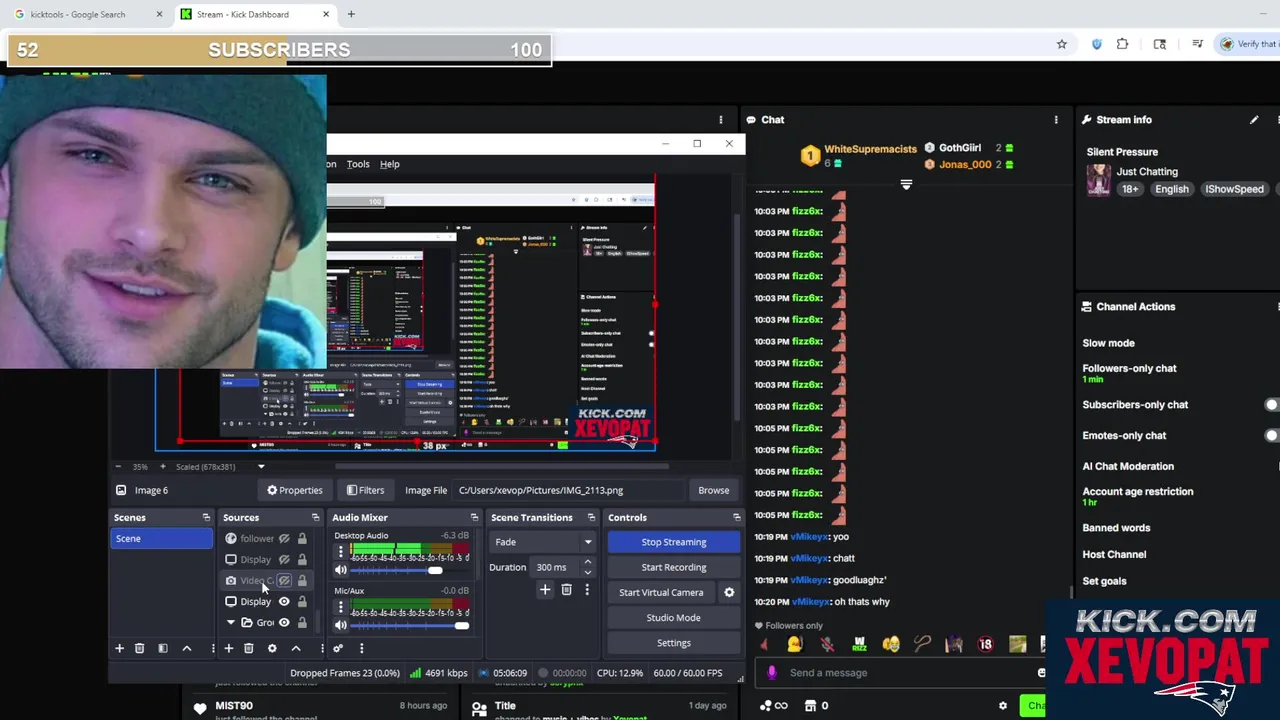This screenshot has height=720, width=1280.
Task: Open the Scaled preview zoom dropdown
Action: coord(261,467)
